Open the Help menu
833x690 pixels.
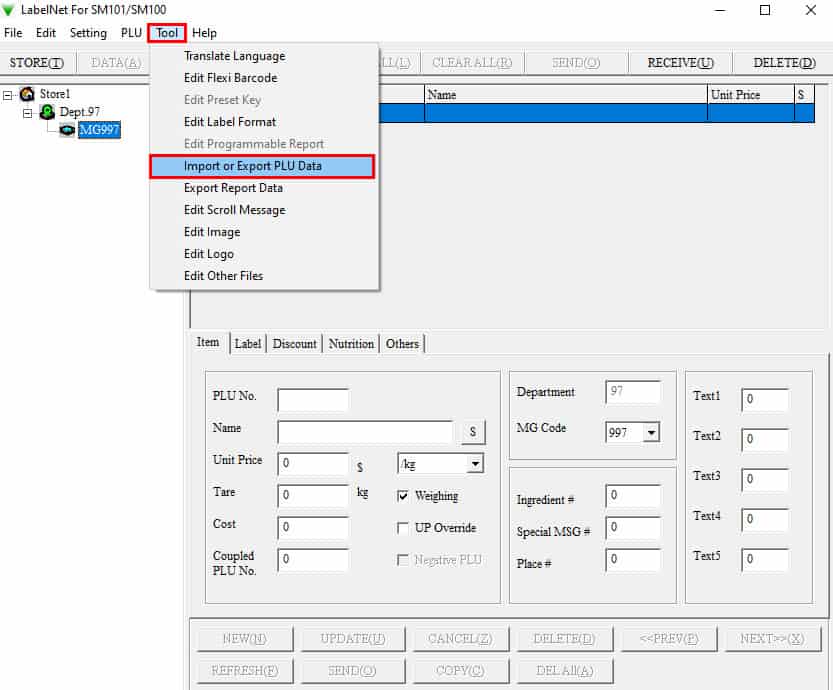[x=204, y=33]
